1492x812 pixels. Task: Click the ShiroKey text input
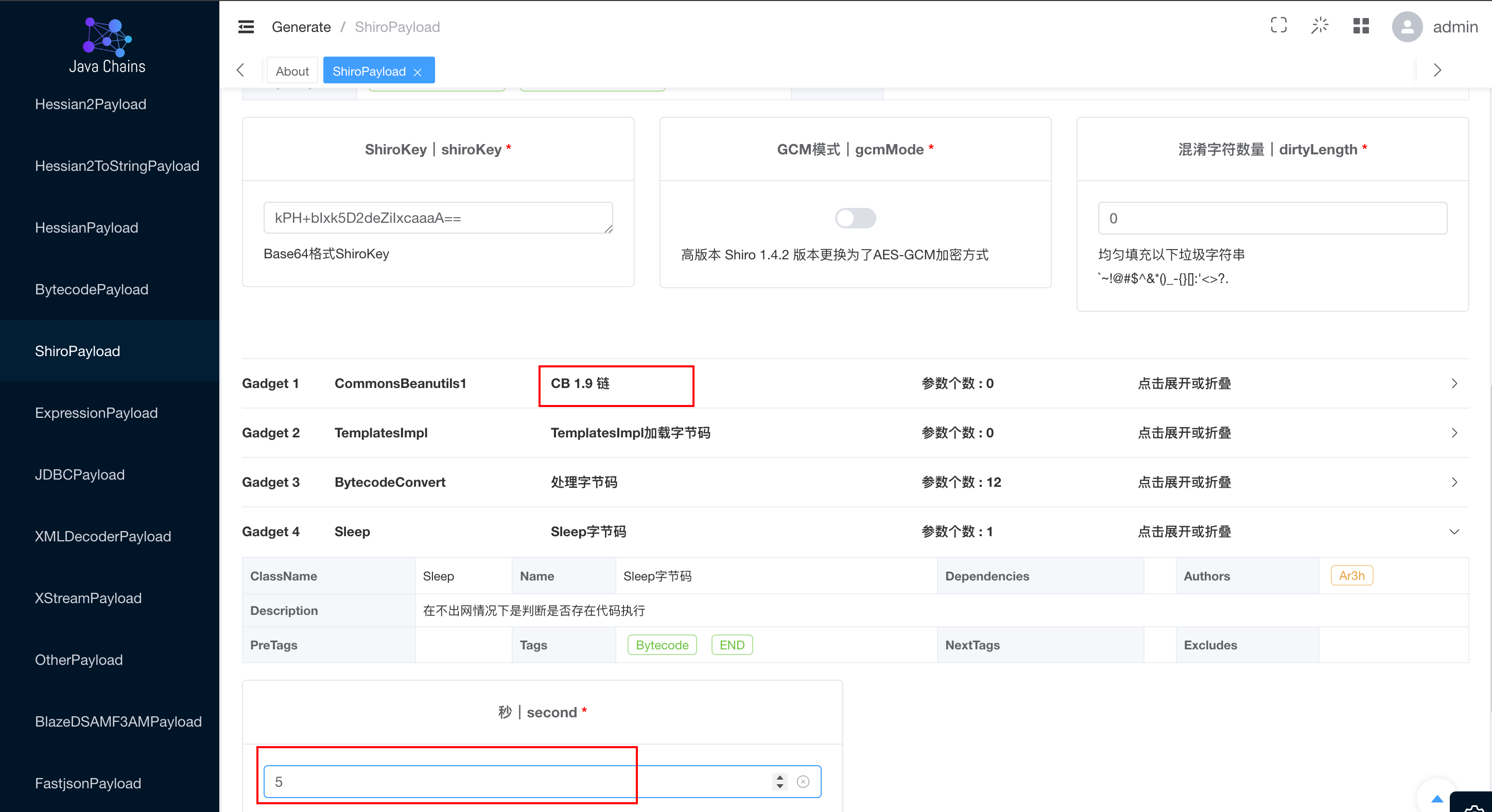pos(439,218)
